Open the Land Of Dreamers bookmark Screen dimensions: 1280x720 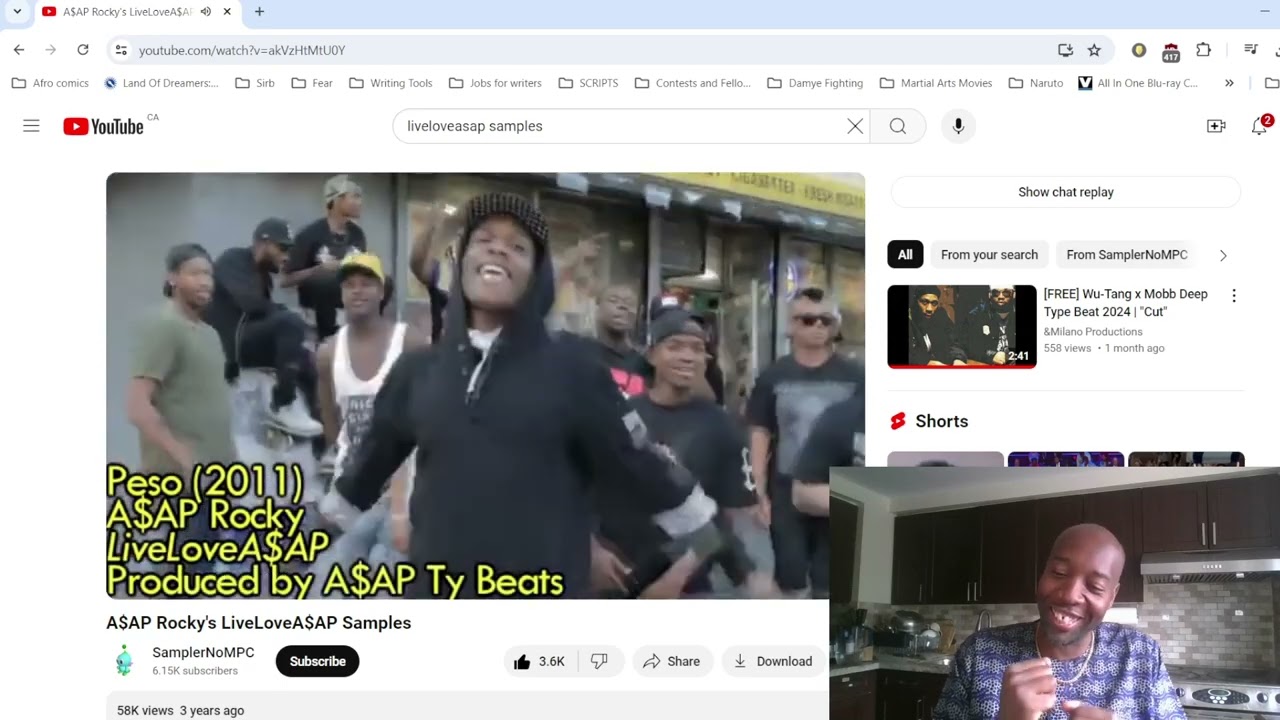tap(161, 83)
